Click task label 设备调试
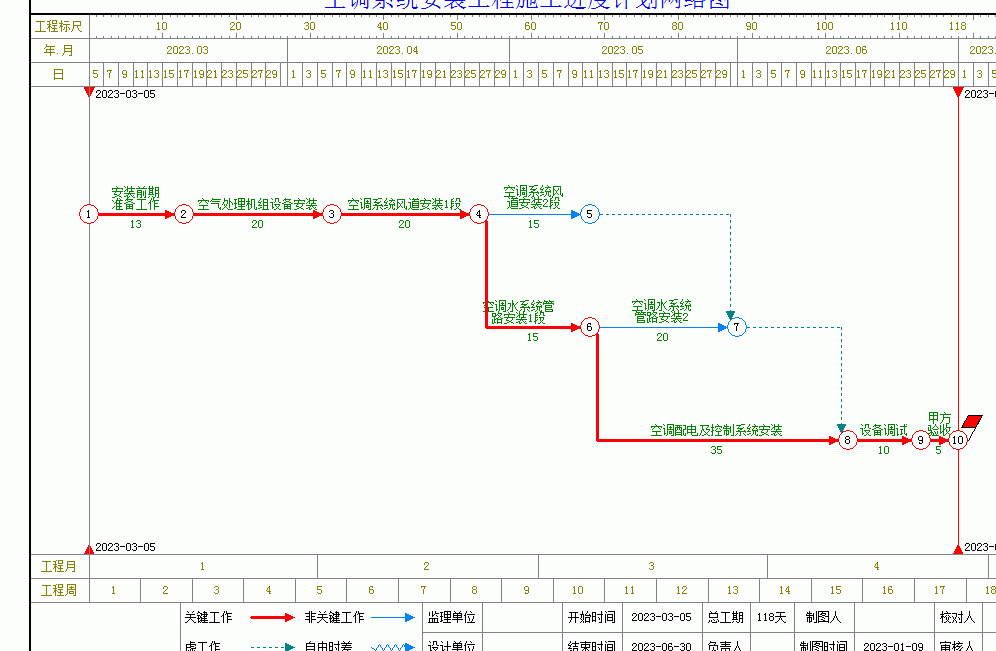 coord(884,430)
